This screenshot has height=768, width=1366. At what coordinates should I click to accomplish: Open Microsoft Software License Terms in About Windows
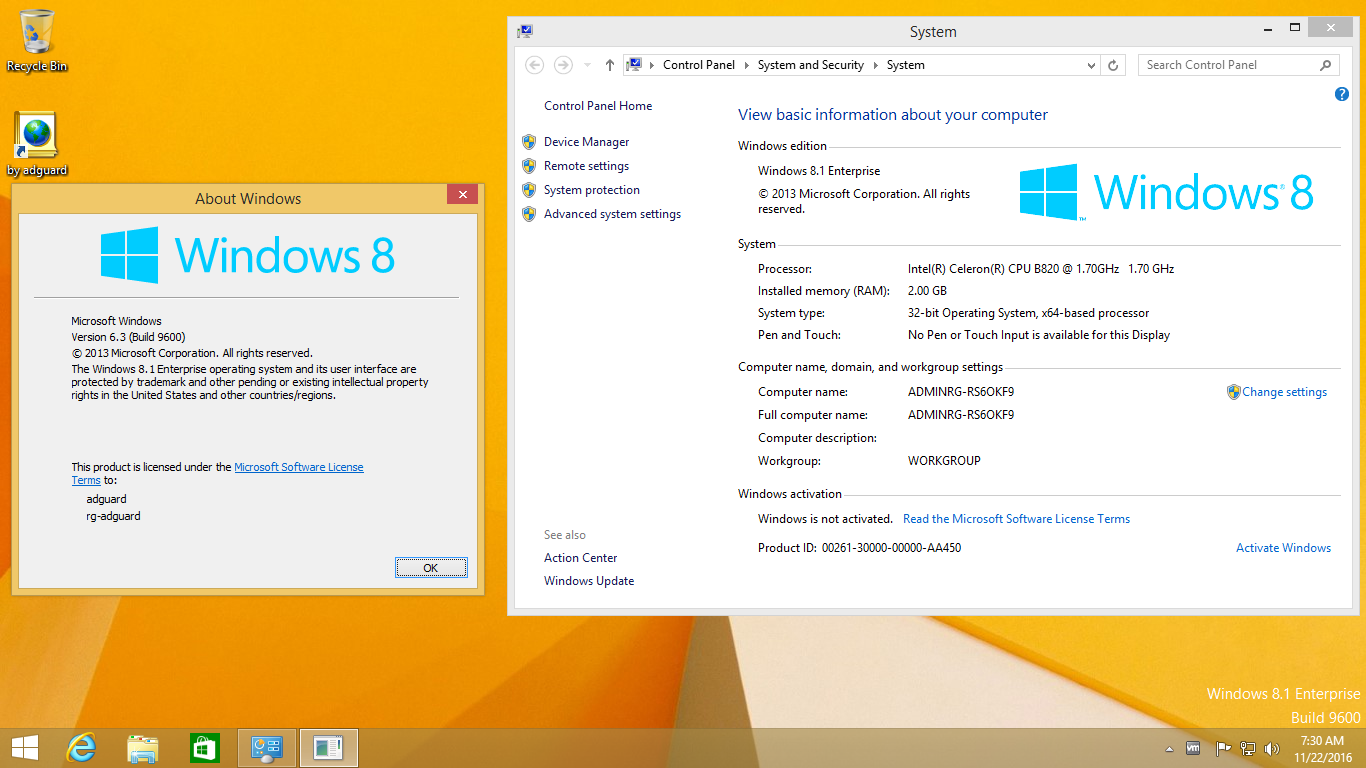point(299,467)
